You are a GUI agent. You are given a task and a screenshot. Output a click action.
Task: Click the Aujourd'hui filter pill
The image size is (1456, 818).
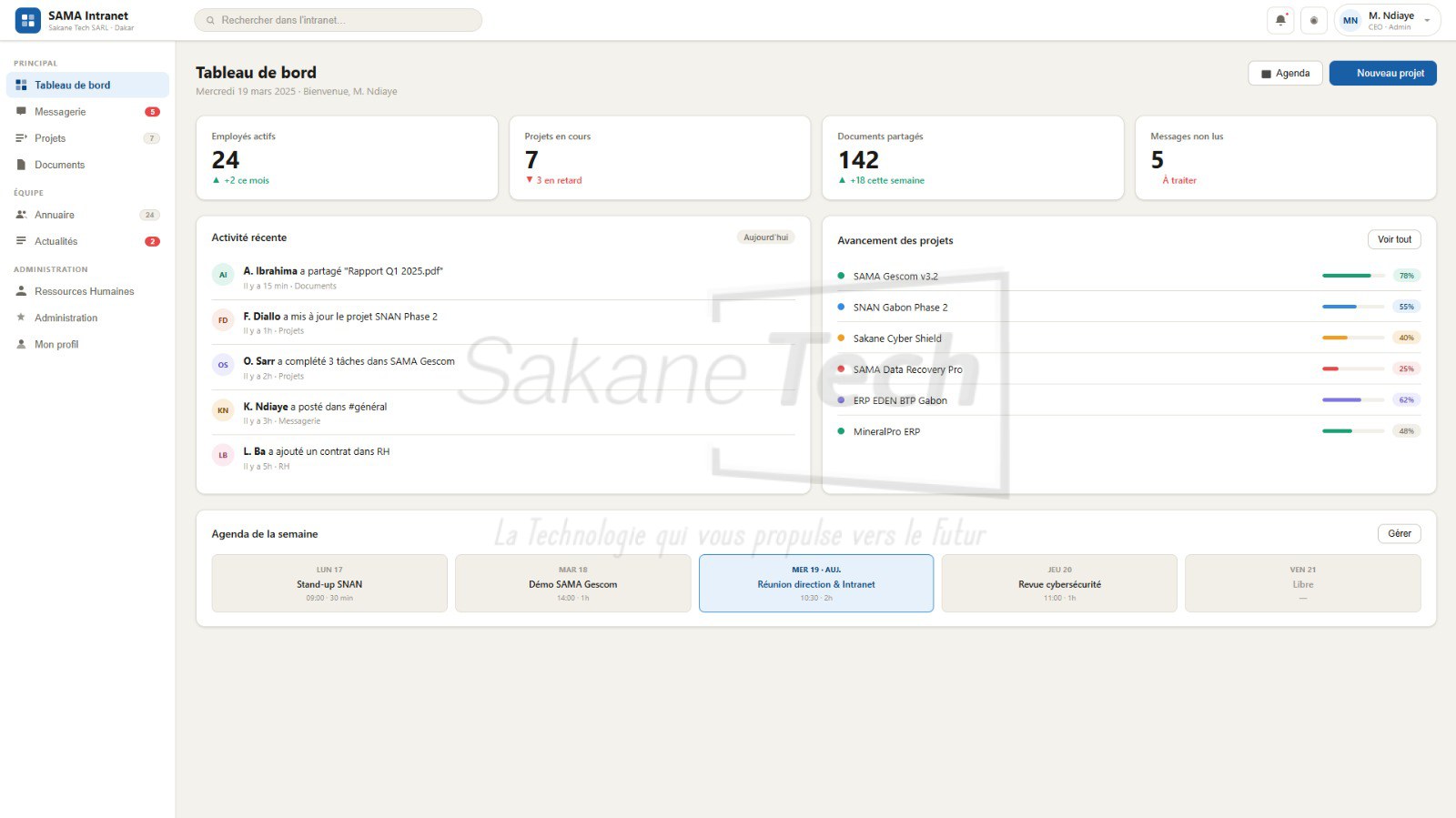765,237
